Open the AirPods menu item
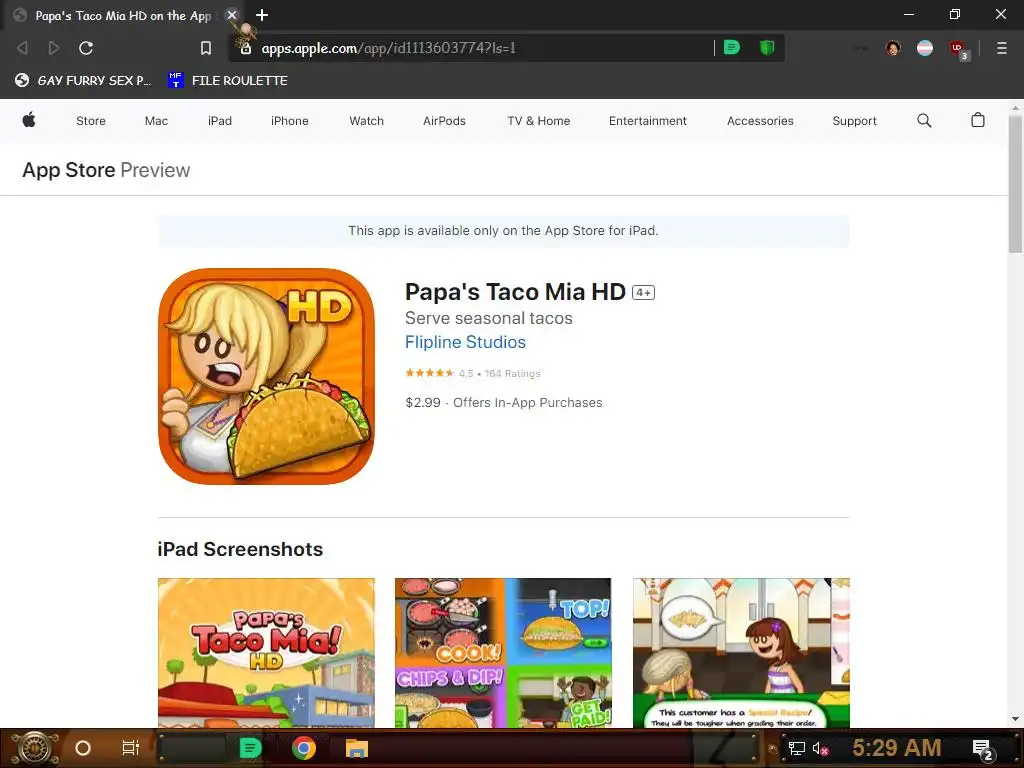 click(444, 121)
